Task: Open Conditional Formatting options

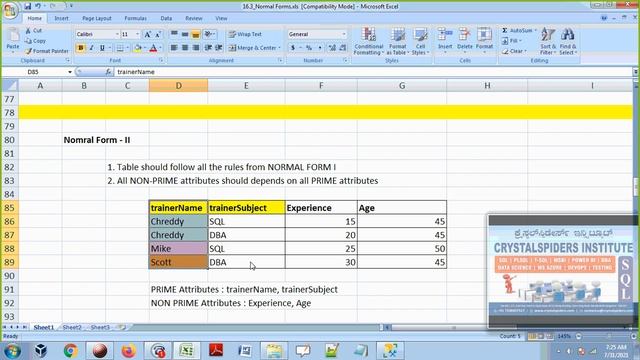Action: click(x=369, y=41)
